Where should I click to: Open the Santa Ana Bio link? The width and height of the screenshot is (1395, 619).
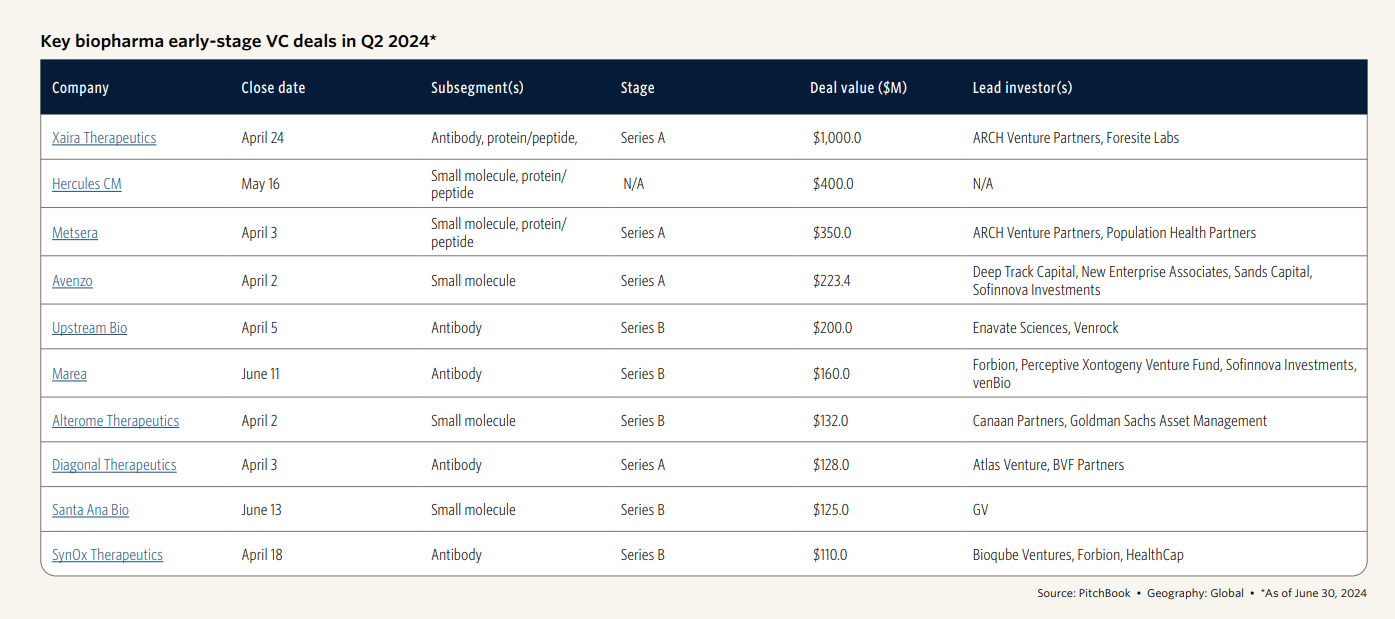coord(90,510)
